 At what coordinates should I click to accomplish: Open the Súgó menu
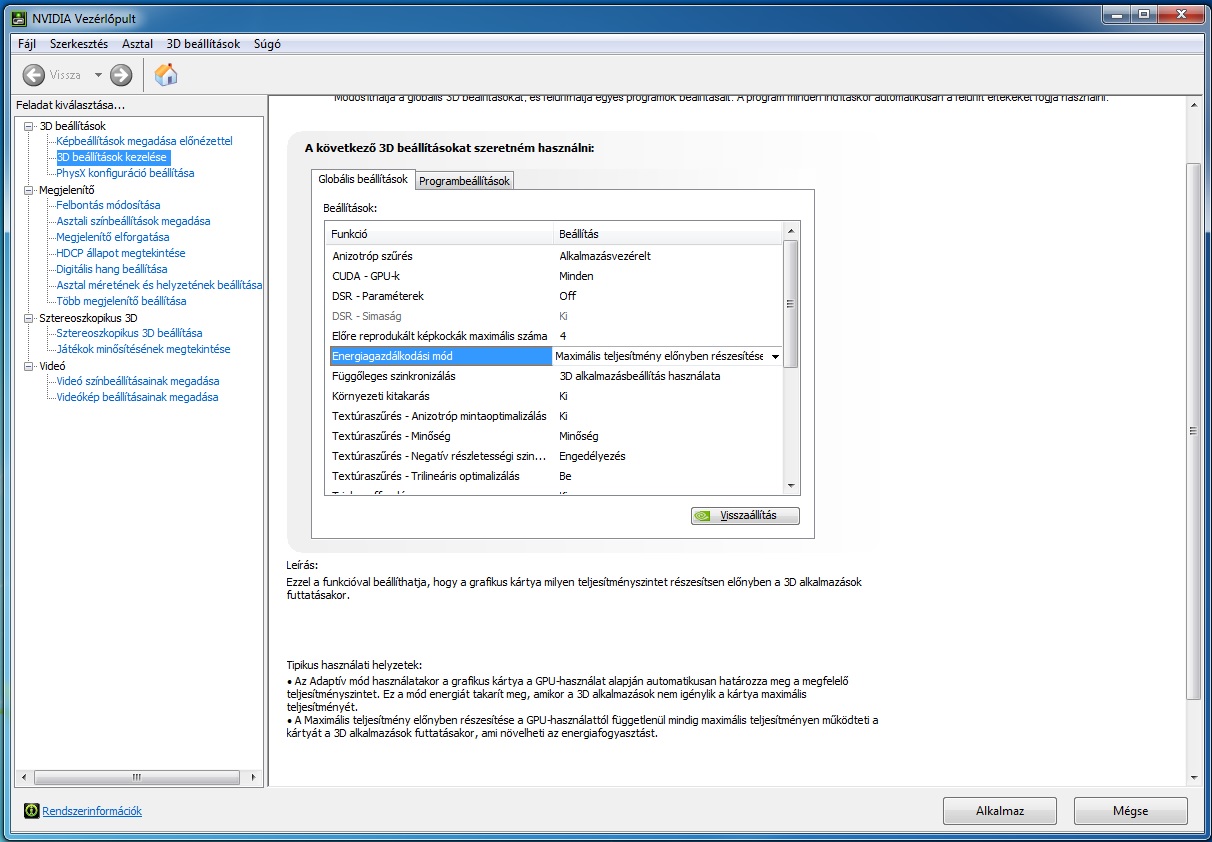click(268, 44)
